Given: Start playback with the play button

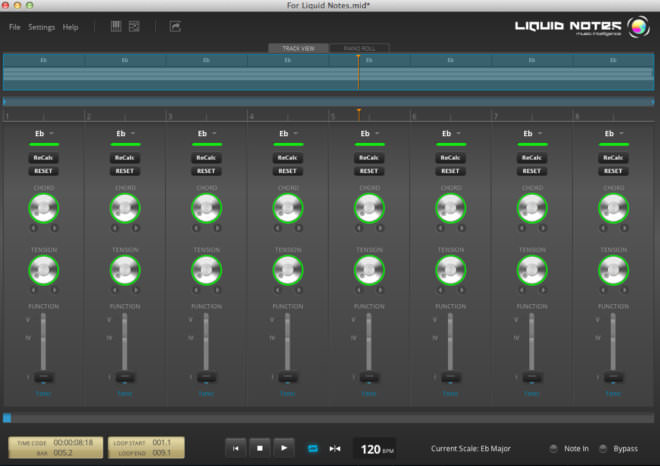Looking at the screenshot, I should point(284,448).
